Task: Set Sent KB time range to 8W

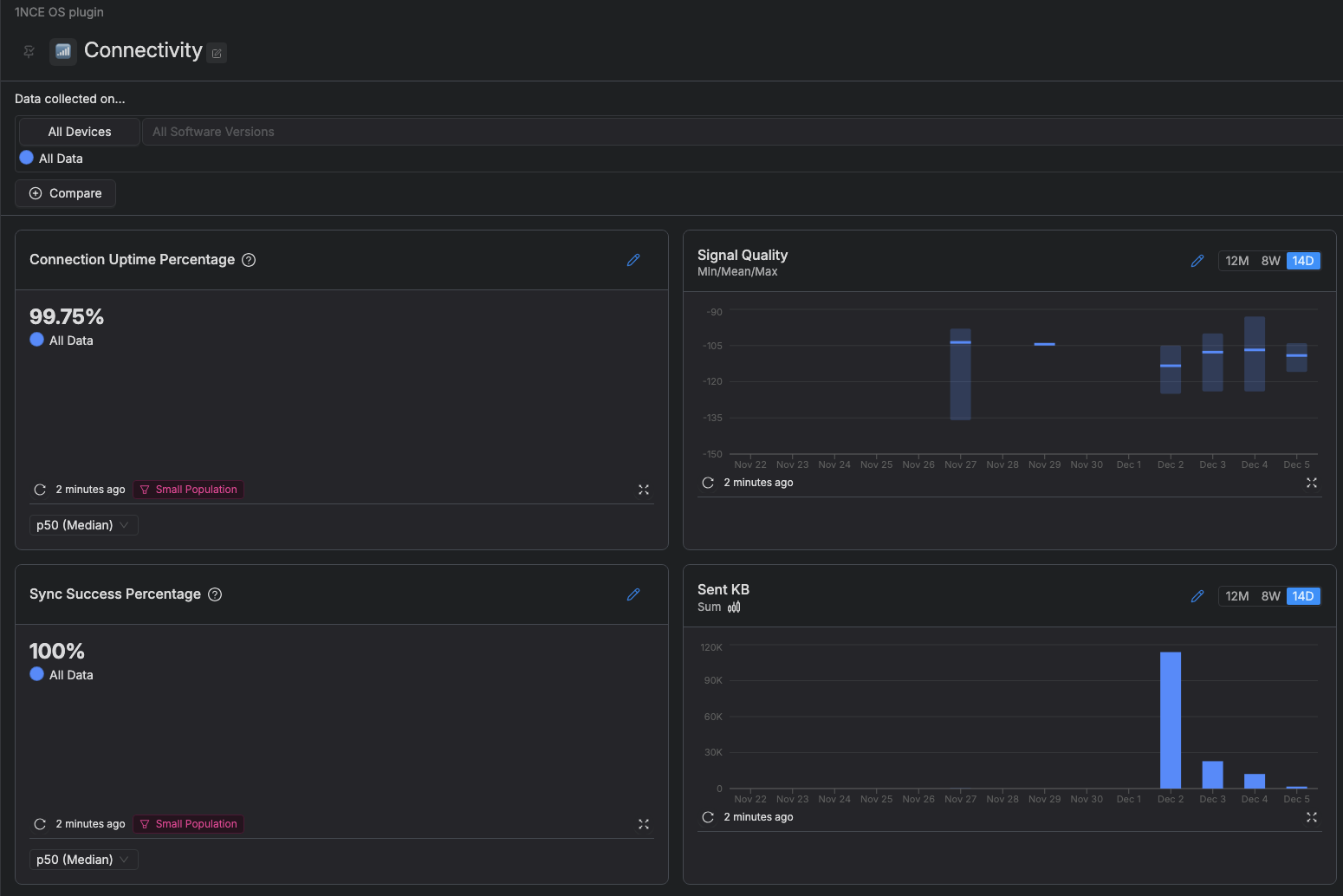Action: (1270, 596)
